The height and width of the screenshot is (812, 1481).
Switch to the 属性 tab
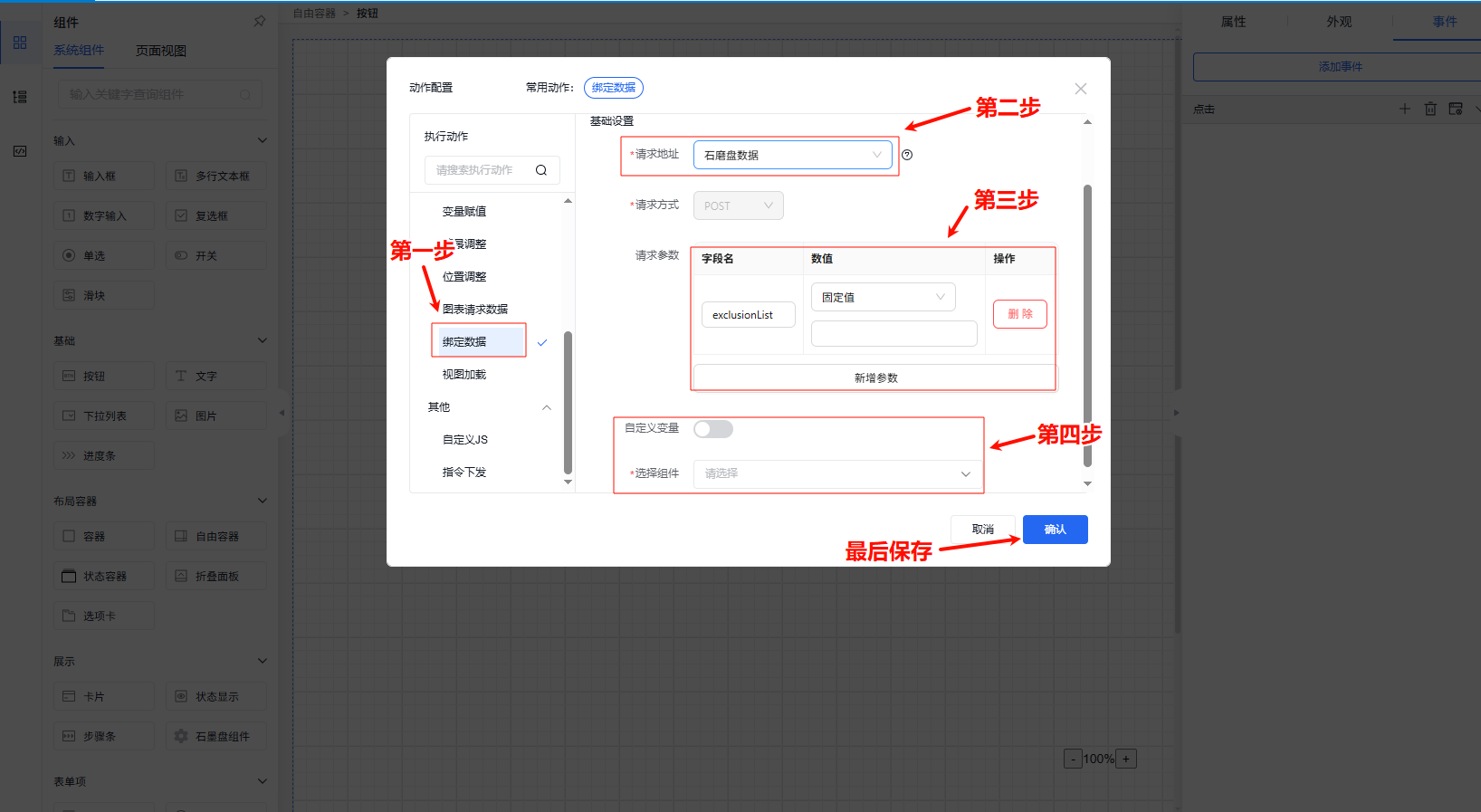[x=1234, y=22]
